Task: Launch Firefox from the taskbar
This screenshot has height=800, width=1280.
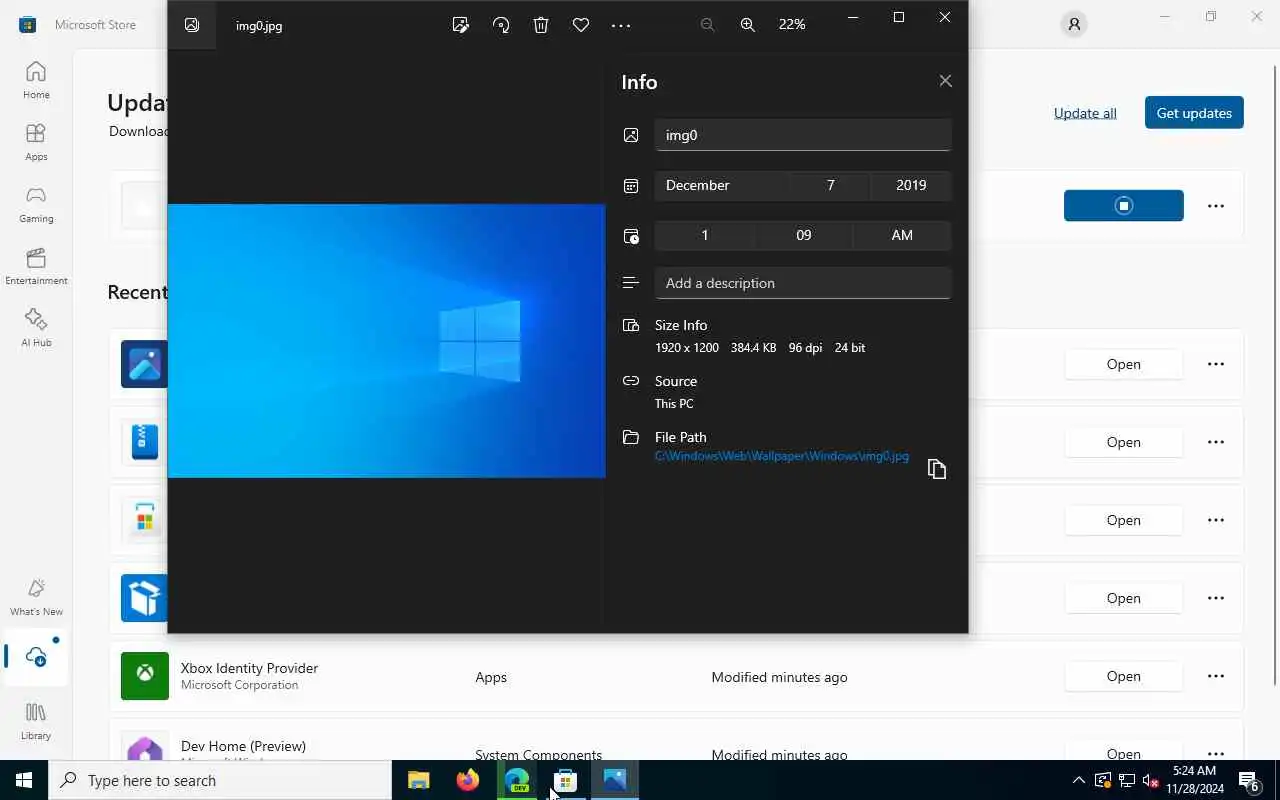Action: pyautogui.click(x=468, y=780)
